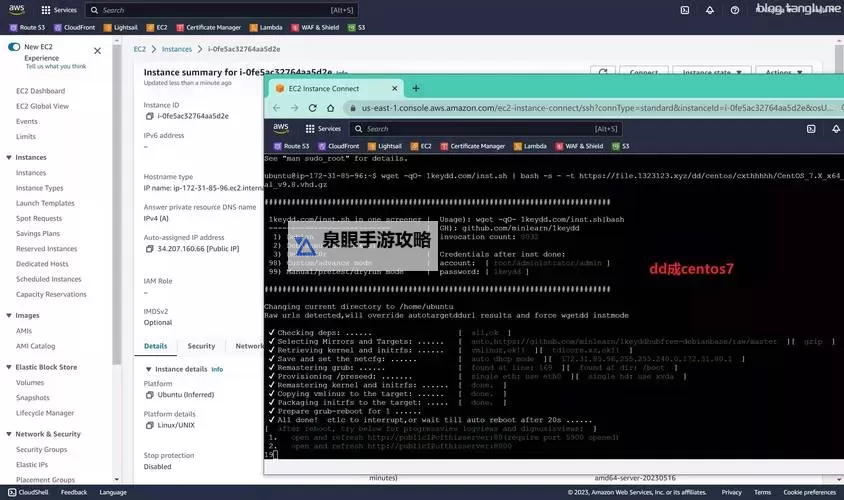Go back in the EC2 Instance Connect browser
Viewport: 844px width, 500px height.
276,108
